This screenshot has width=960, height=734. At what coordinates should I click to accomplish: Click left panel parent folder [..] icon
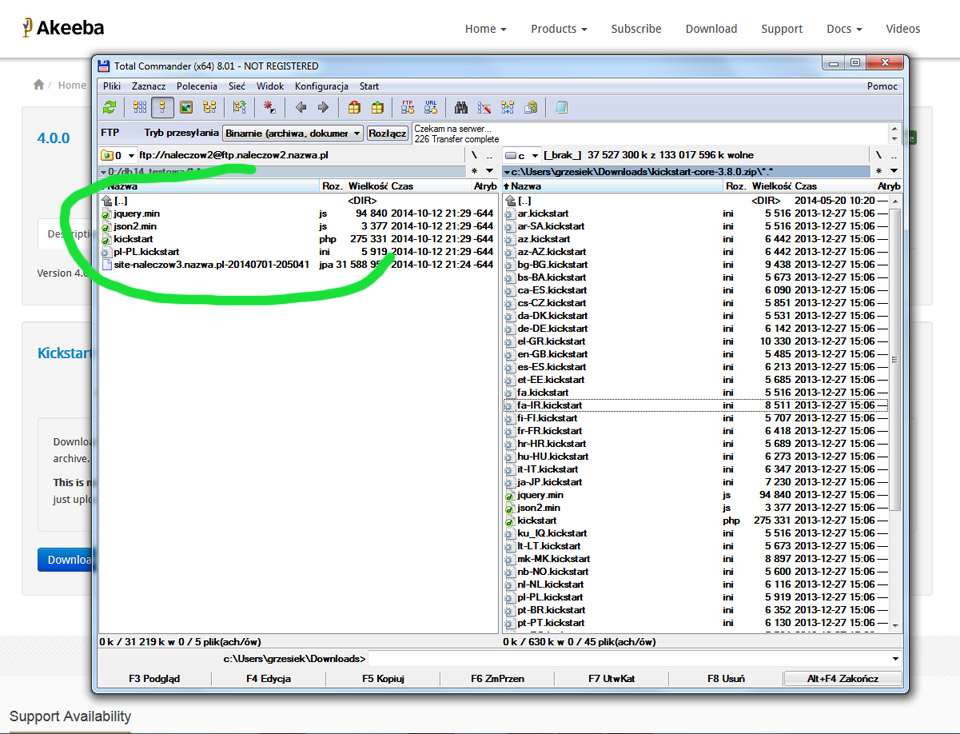click(x=107, y=201)
